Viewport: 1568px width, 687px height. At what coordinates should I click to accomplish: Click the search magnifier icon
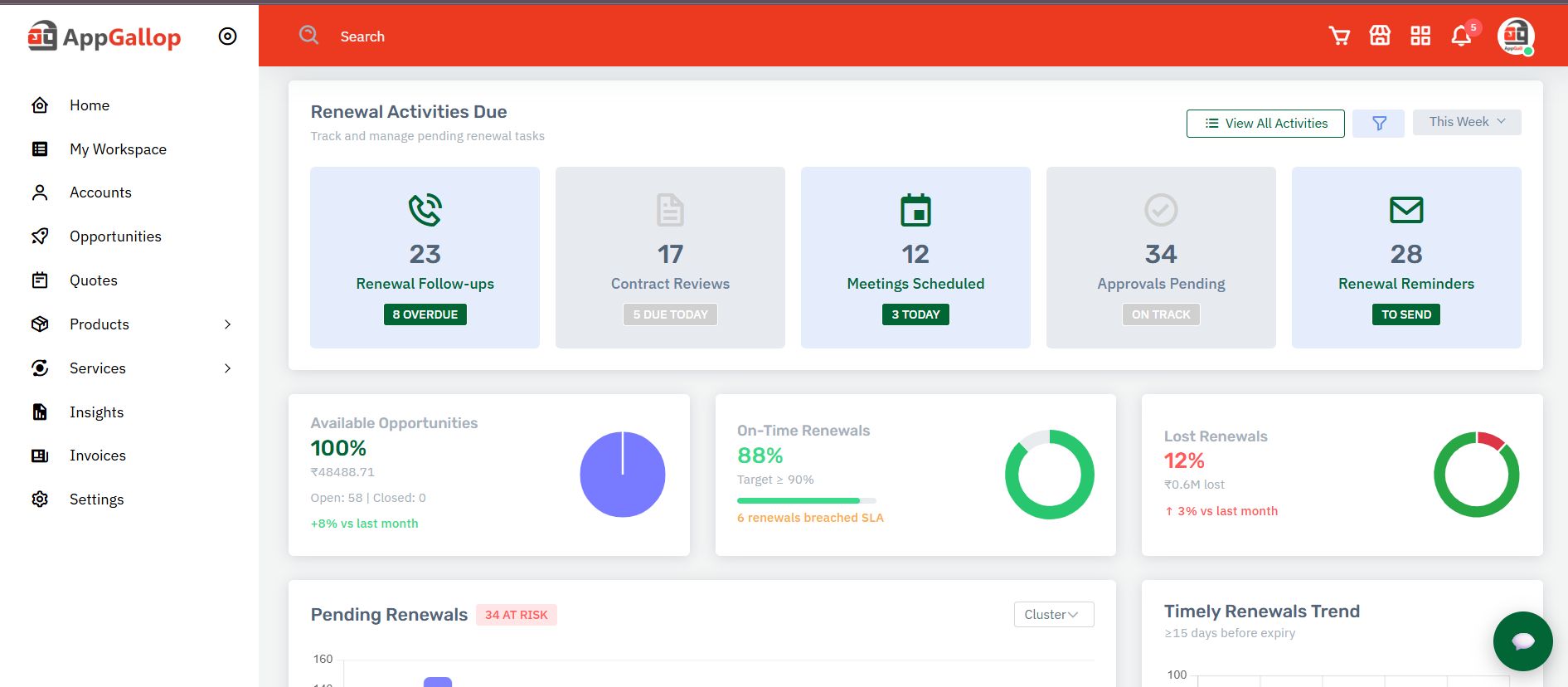(x=309, y=35)
